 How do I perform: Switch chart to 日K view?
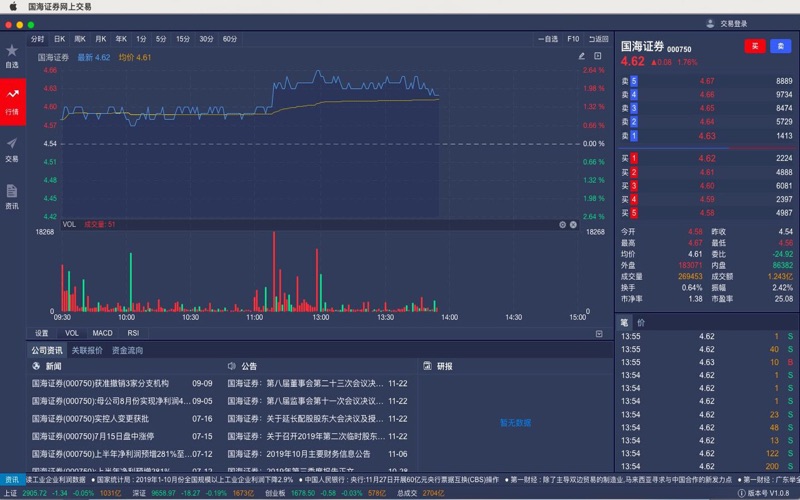tap(60, 39)
